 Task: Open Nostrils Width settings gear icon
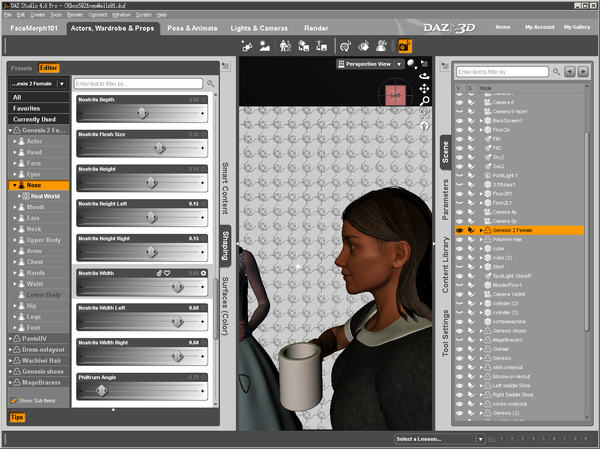point(203,273)
